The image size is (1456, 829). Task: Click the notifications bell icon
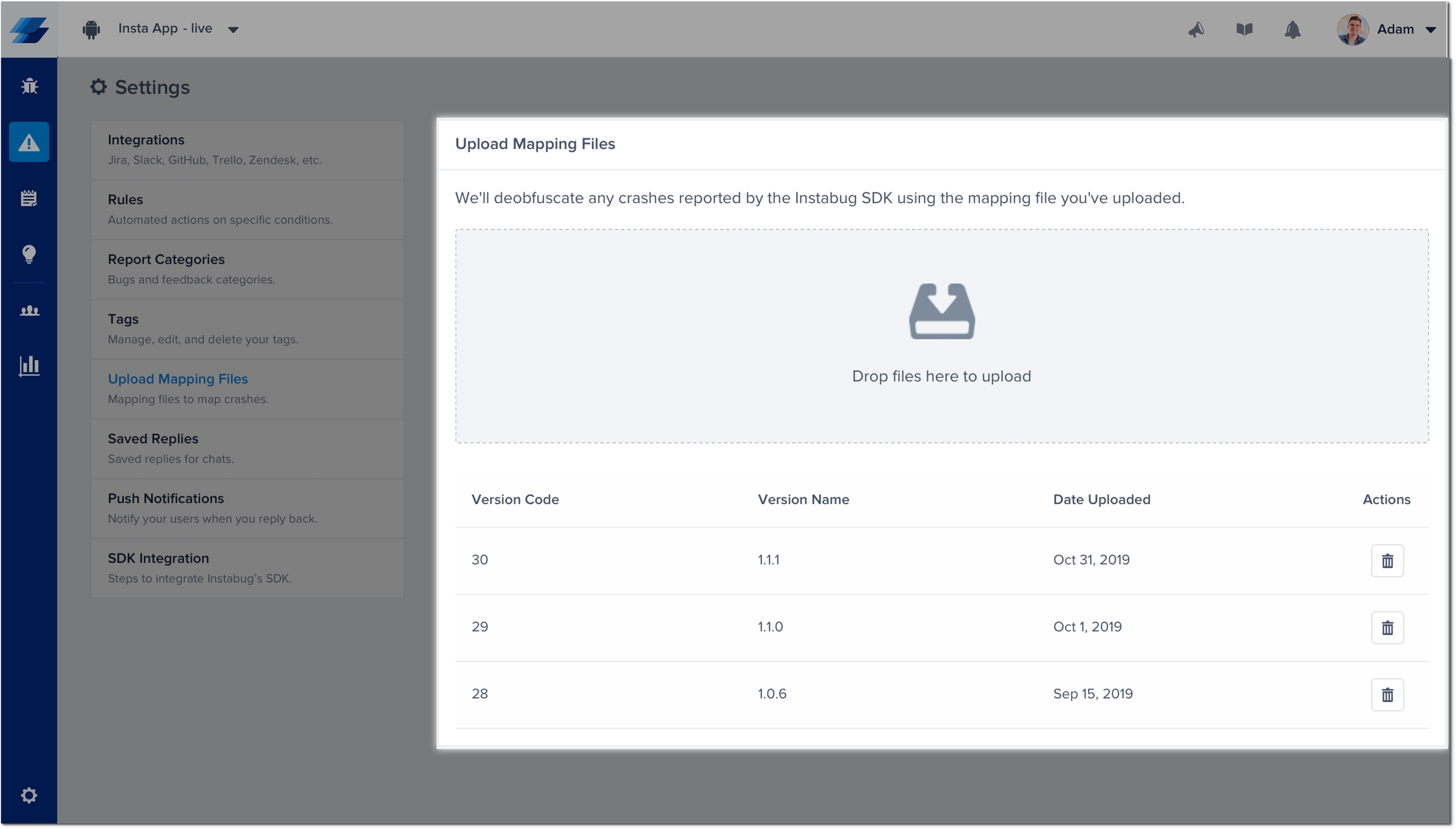pos(1292,30)
